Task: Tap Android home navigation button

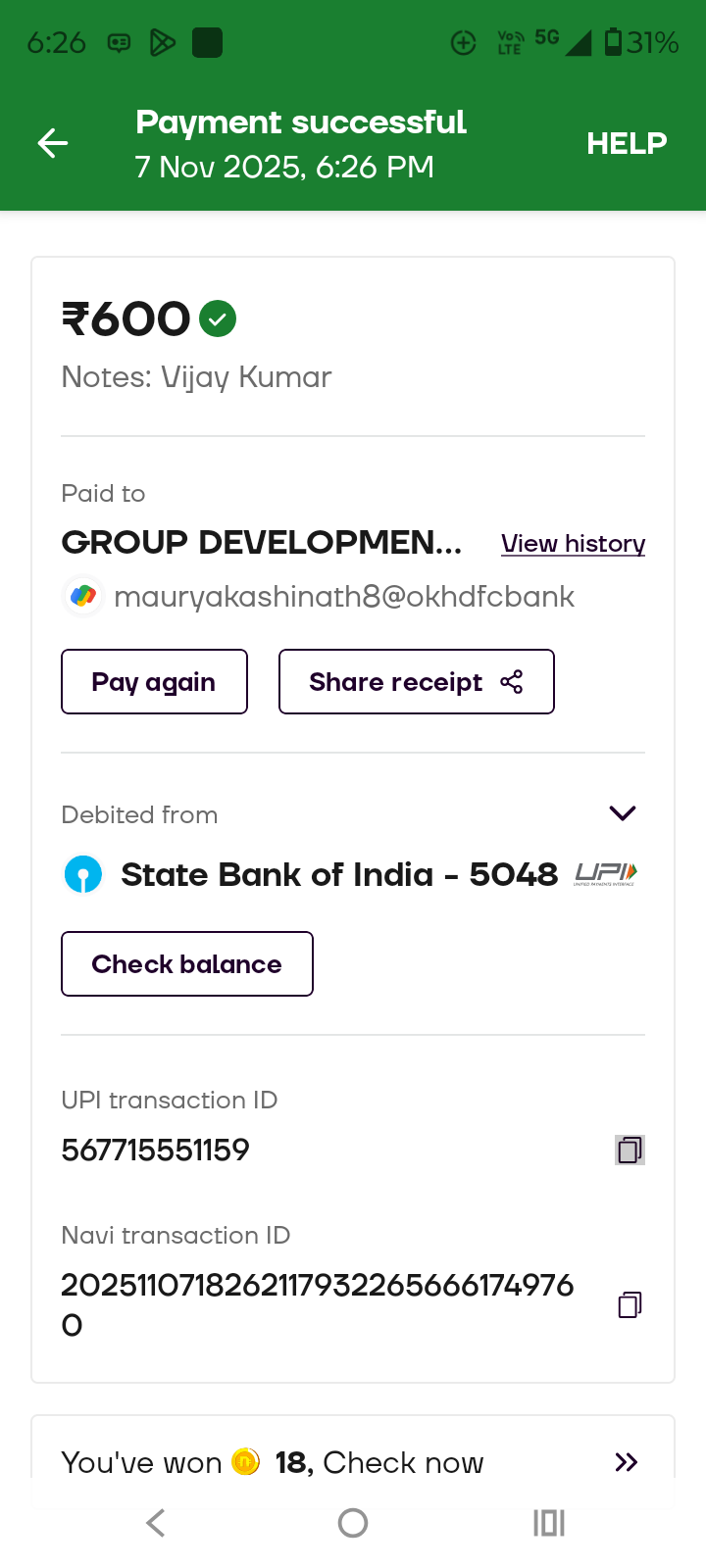Action: (x=353, y=1523)
